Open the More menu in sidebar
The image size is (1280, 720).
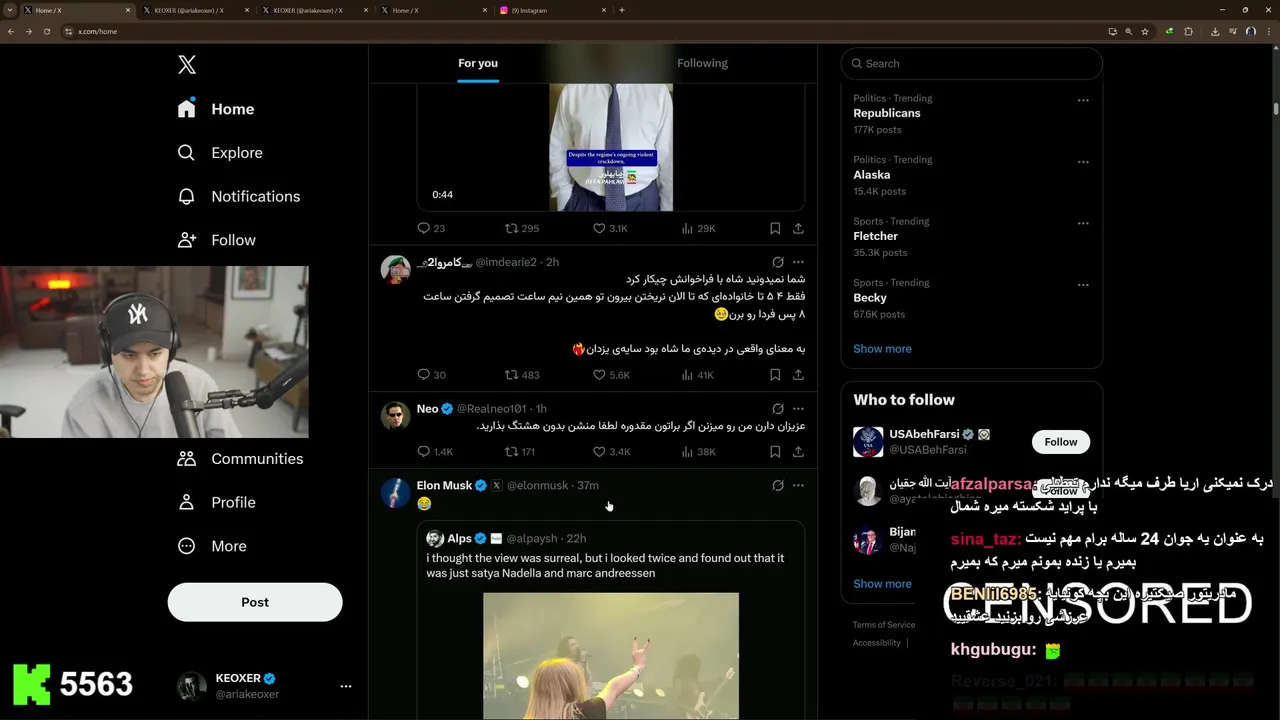(x=212, y=547)
